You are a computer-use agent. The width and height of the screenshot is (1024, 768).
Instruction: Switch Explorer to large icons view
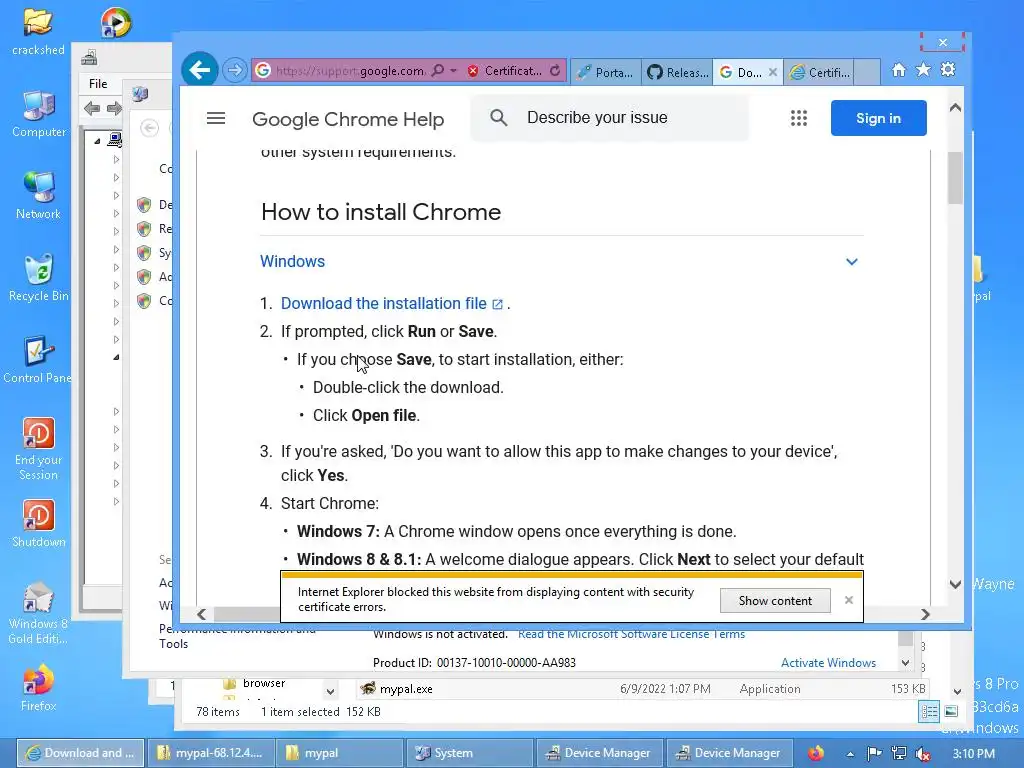click(x=951, y=711)
